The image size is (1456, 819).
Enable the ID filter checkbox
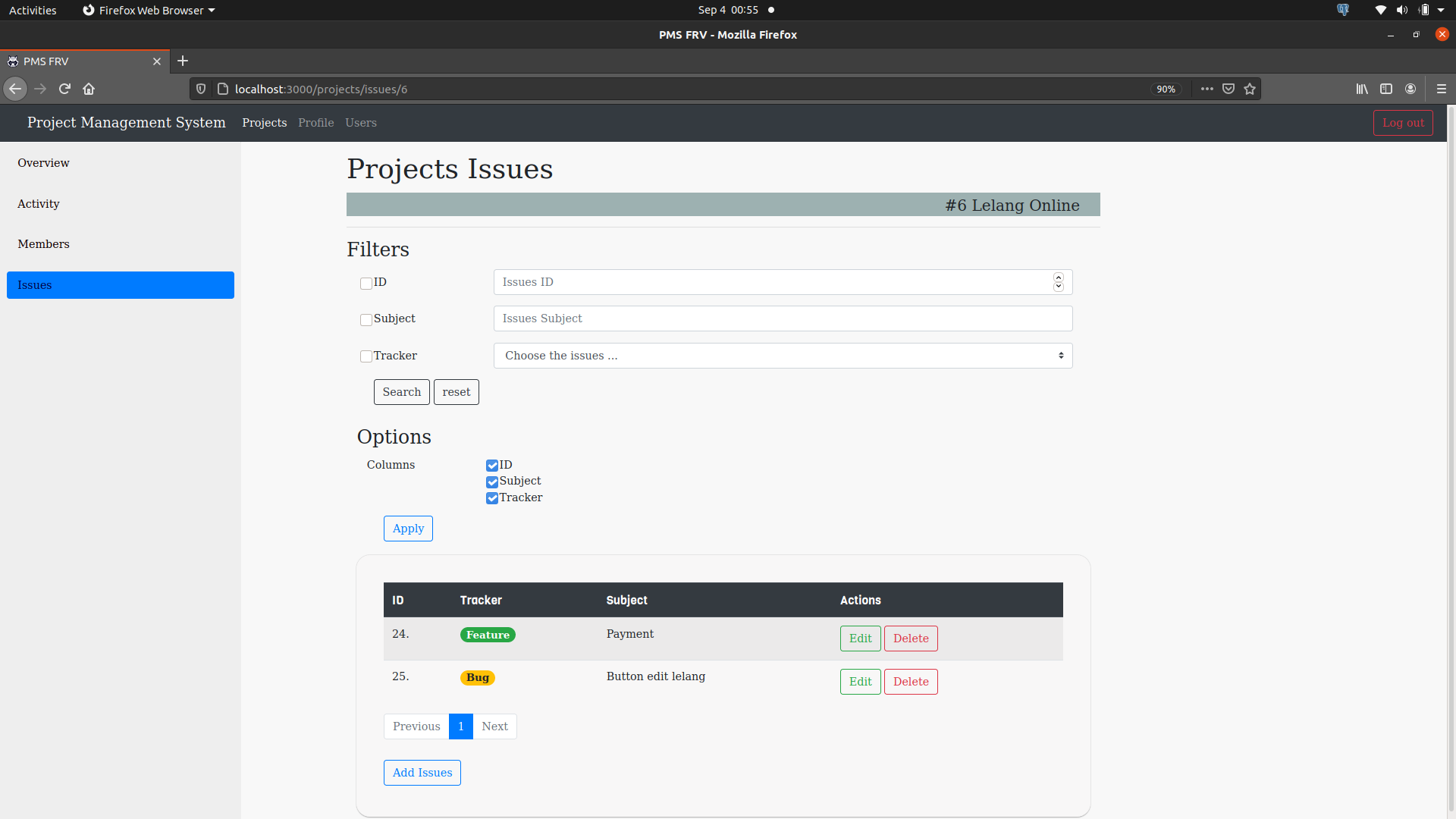[x=366, y=284]
